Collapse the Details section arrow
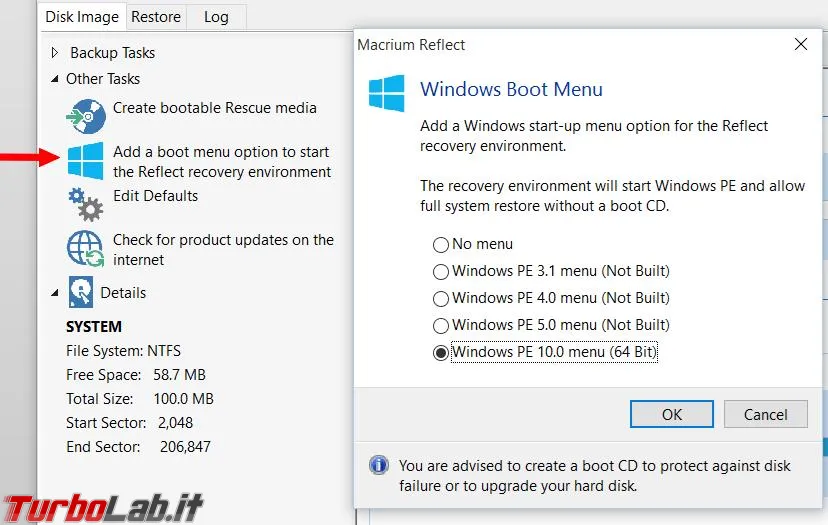The height and width of the screenshot is (525, 828). click(x=55, y=293)
